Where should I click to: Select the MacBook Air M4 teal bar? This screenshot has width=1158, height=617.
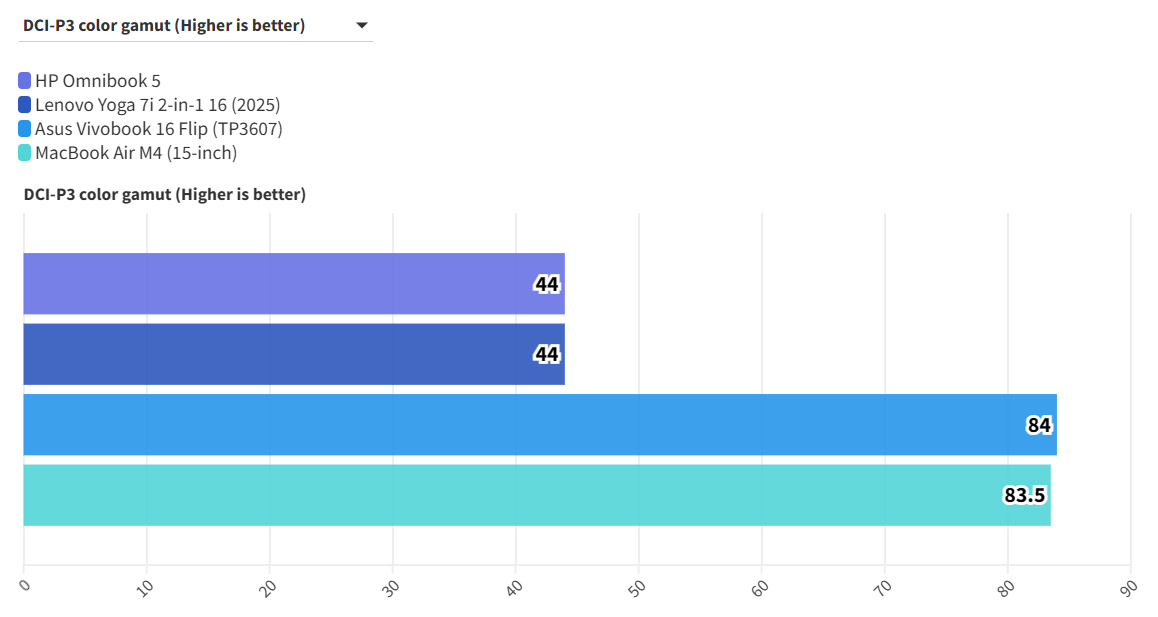(x=500, y=495)
